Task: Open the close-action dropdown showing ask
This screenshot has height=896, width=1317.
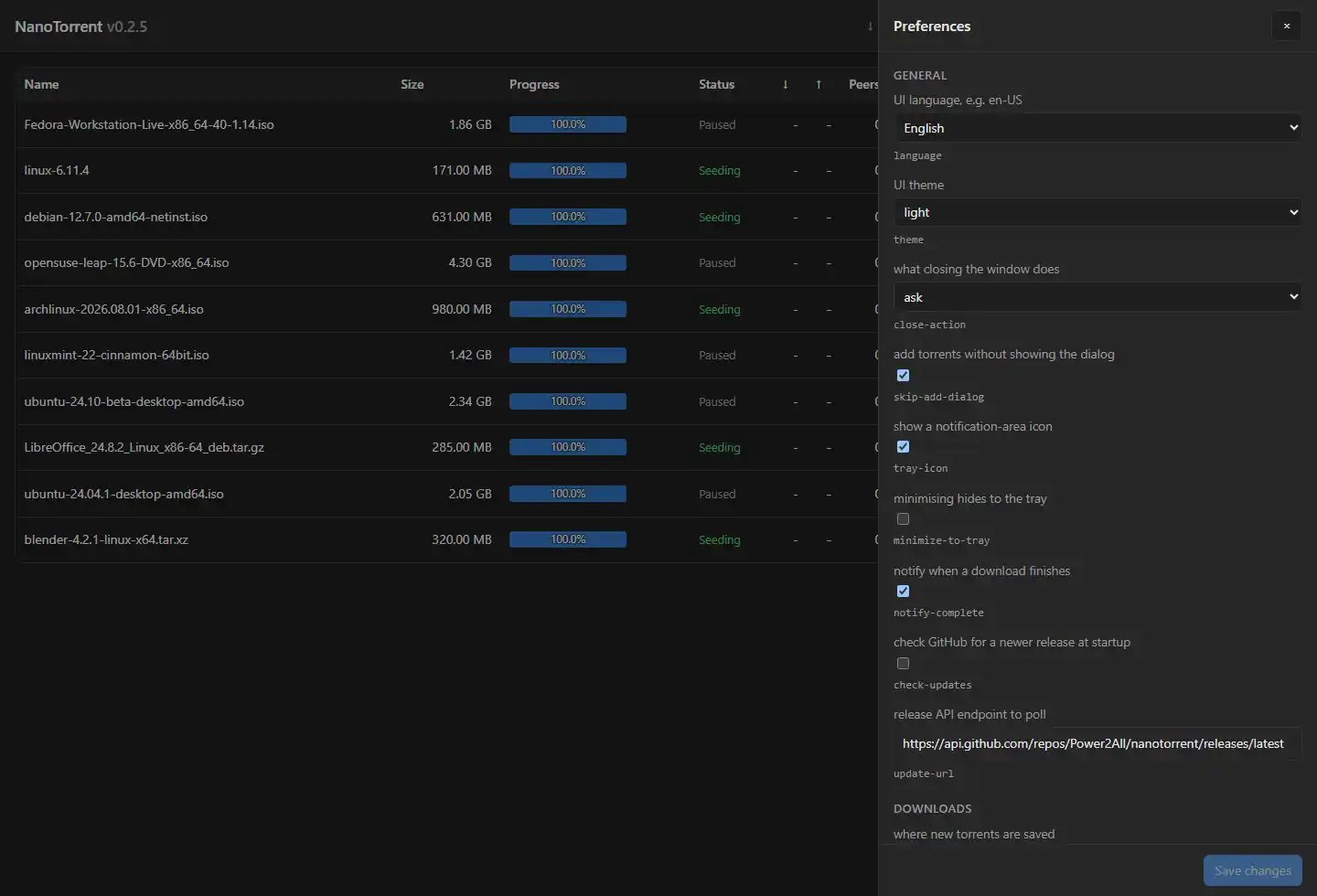Action: [x=1097, y=297]
